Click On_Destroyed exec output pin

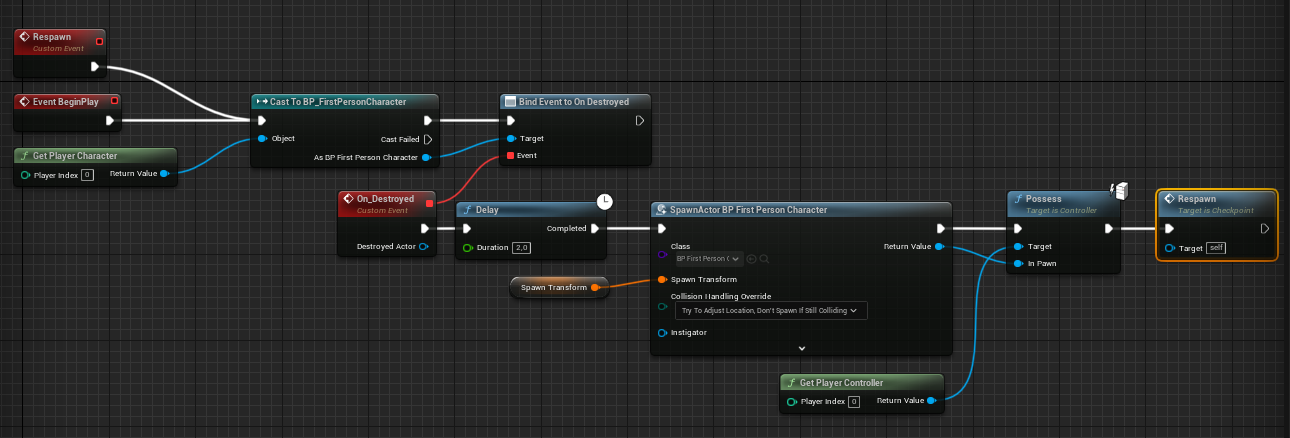[425, 228]
